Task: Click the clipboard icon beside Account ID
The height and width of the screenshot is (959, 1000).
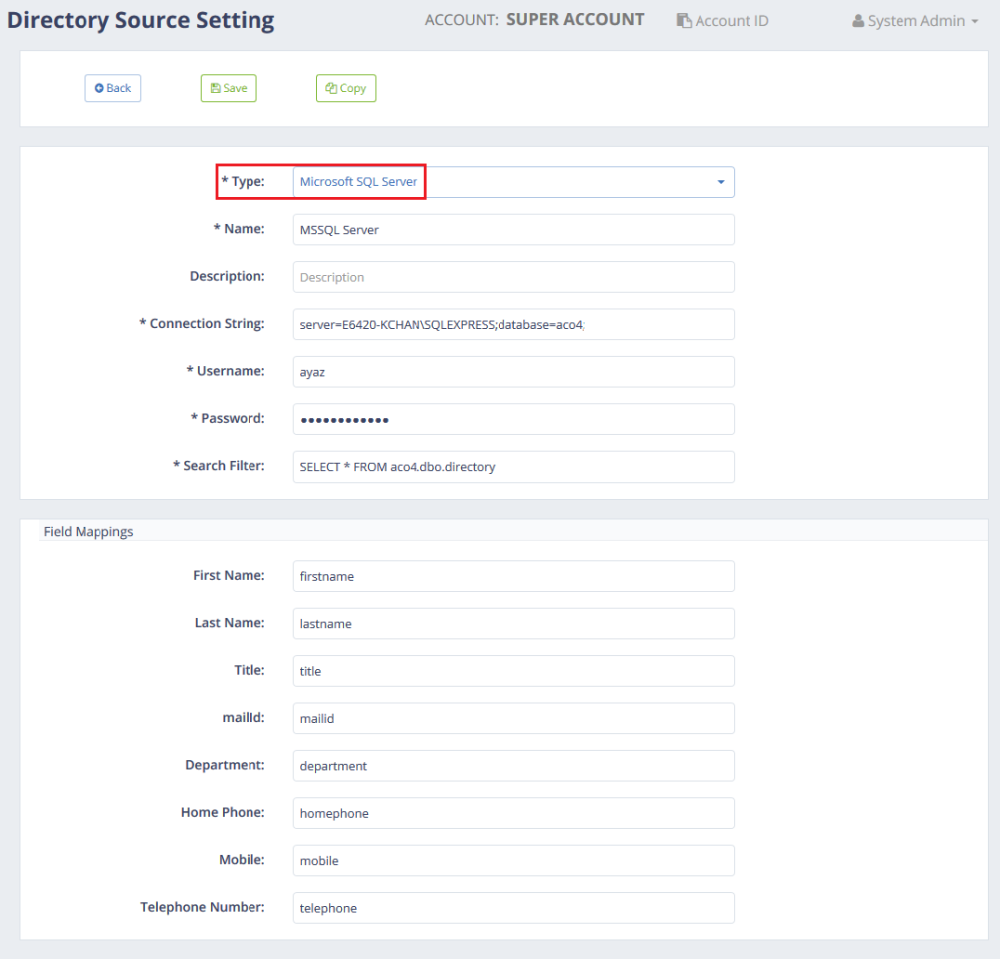Action: (685, 19)
